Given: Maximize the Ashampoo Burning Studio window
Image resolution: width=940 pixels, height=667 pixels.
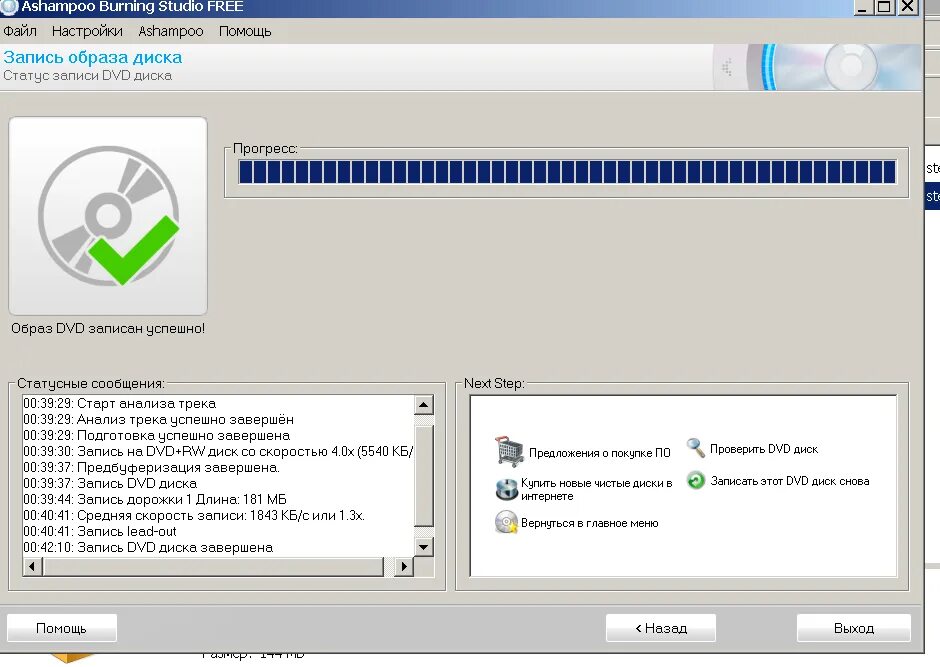Looking at the screenshot, I should (884, 7).
